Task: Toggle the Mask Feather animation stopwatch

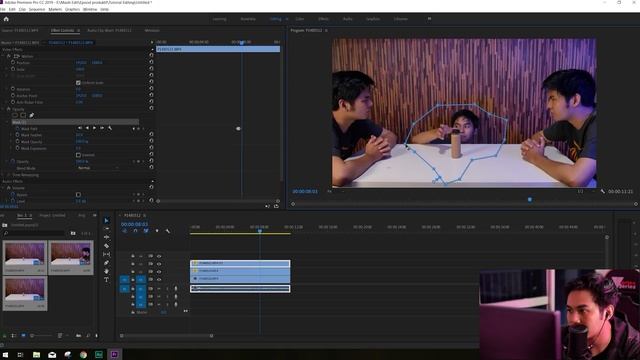Action: (18, 135)
